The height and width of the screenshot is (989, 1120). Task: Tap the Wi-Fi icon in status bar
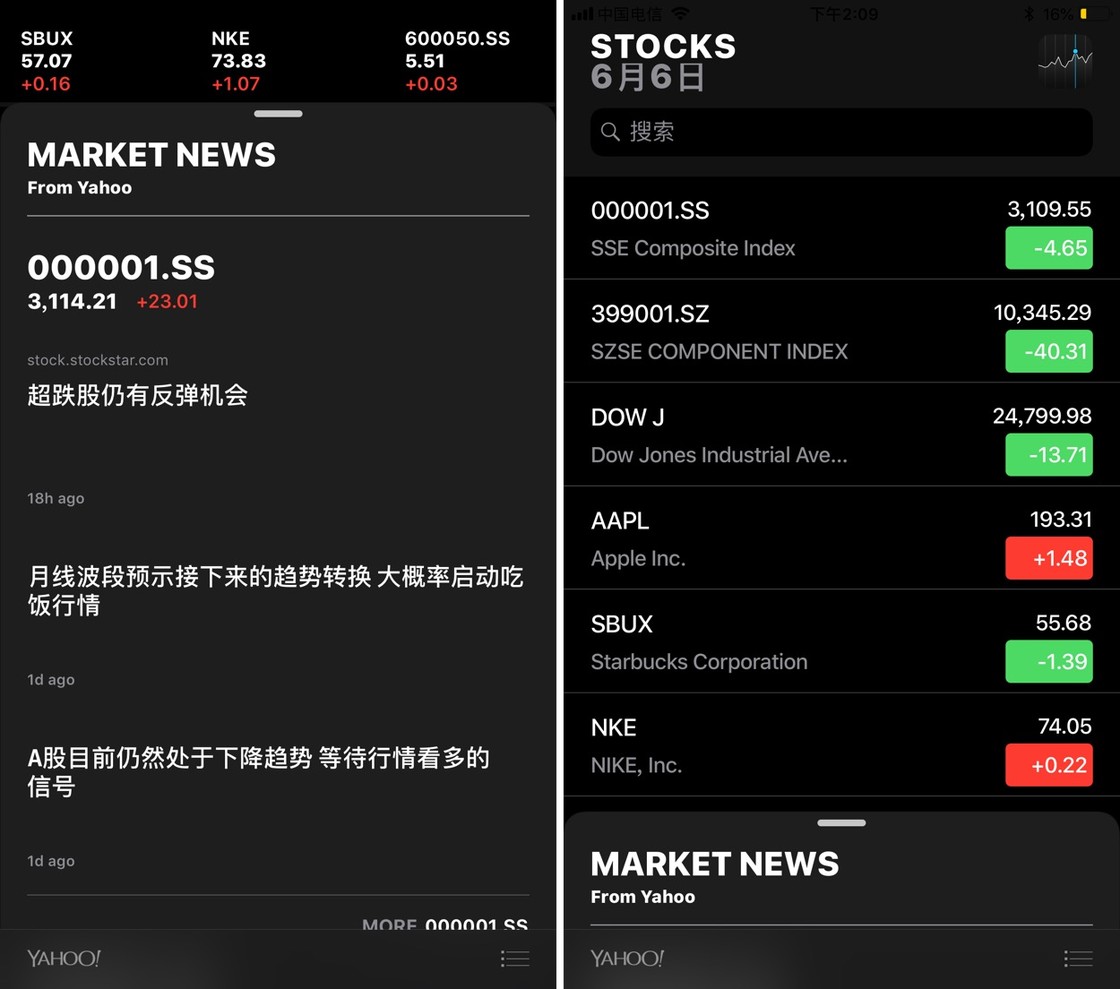point(681,14)
